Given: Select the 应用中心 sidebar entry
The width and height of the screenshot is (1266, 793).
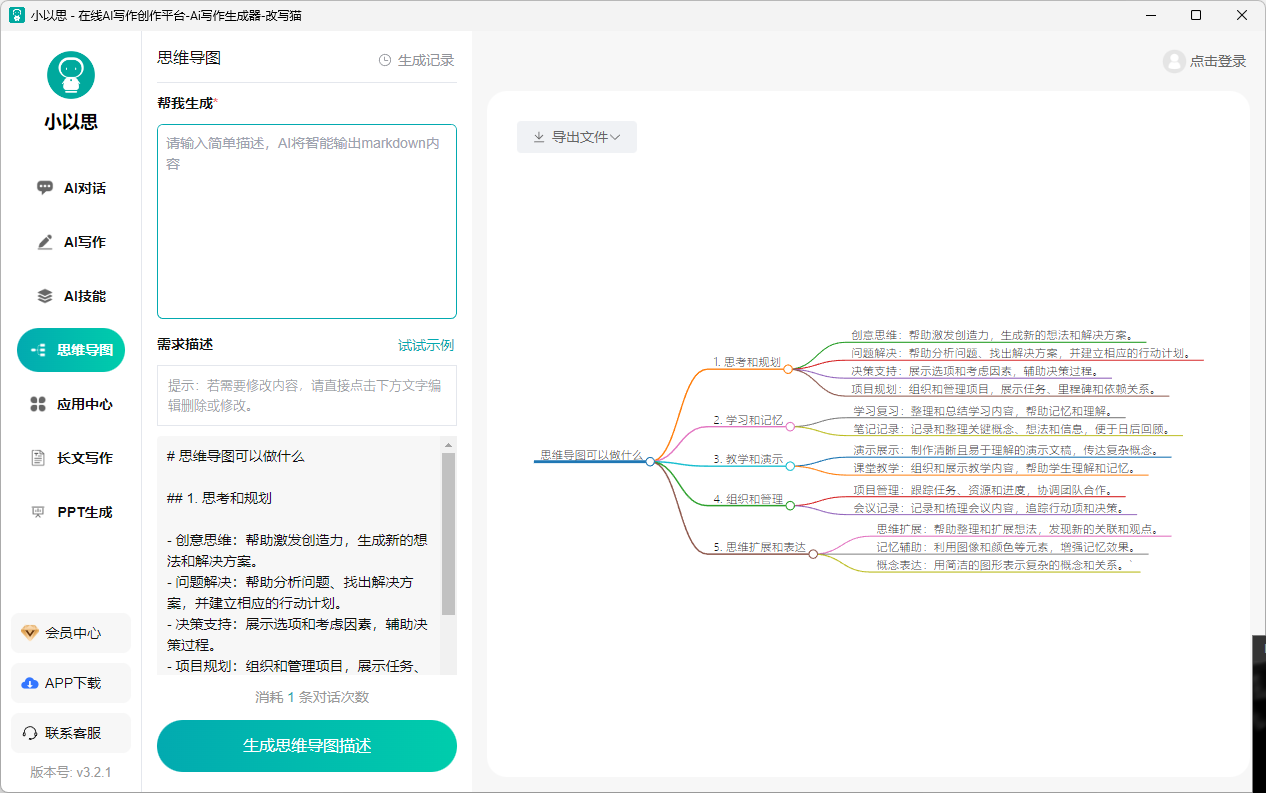Looking at the screenshot, I should coord(71,404).
